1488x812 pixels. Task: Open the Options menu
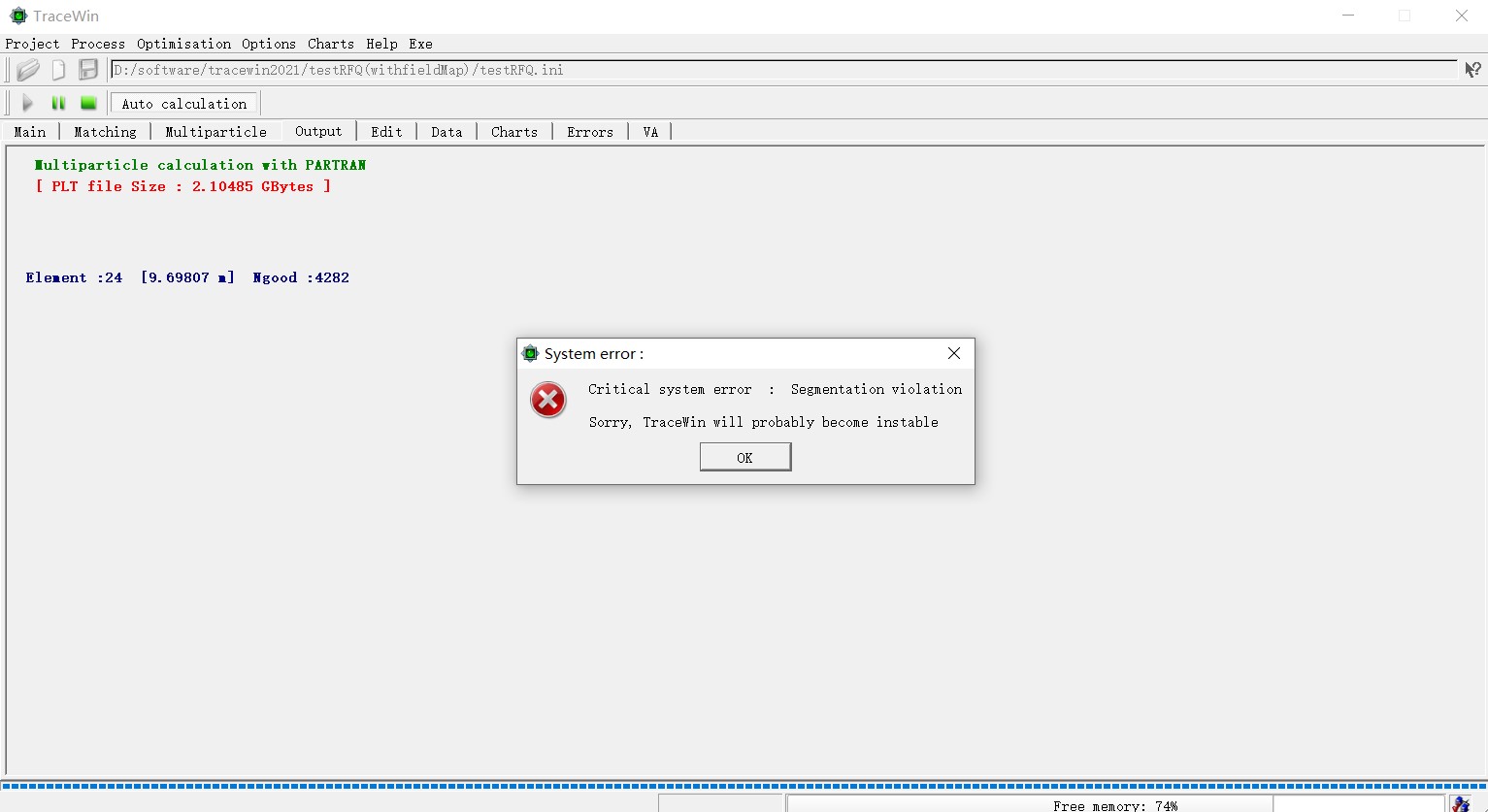269,44
